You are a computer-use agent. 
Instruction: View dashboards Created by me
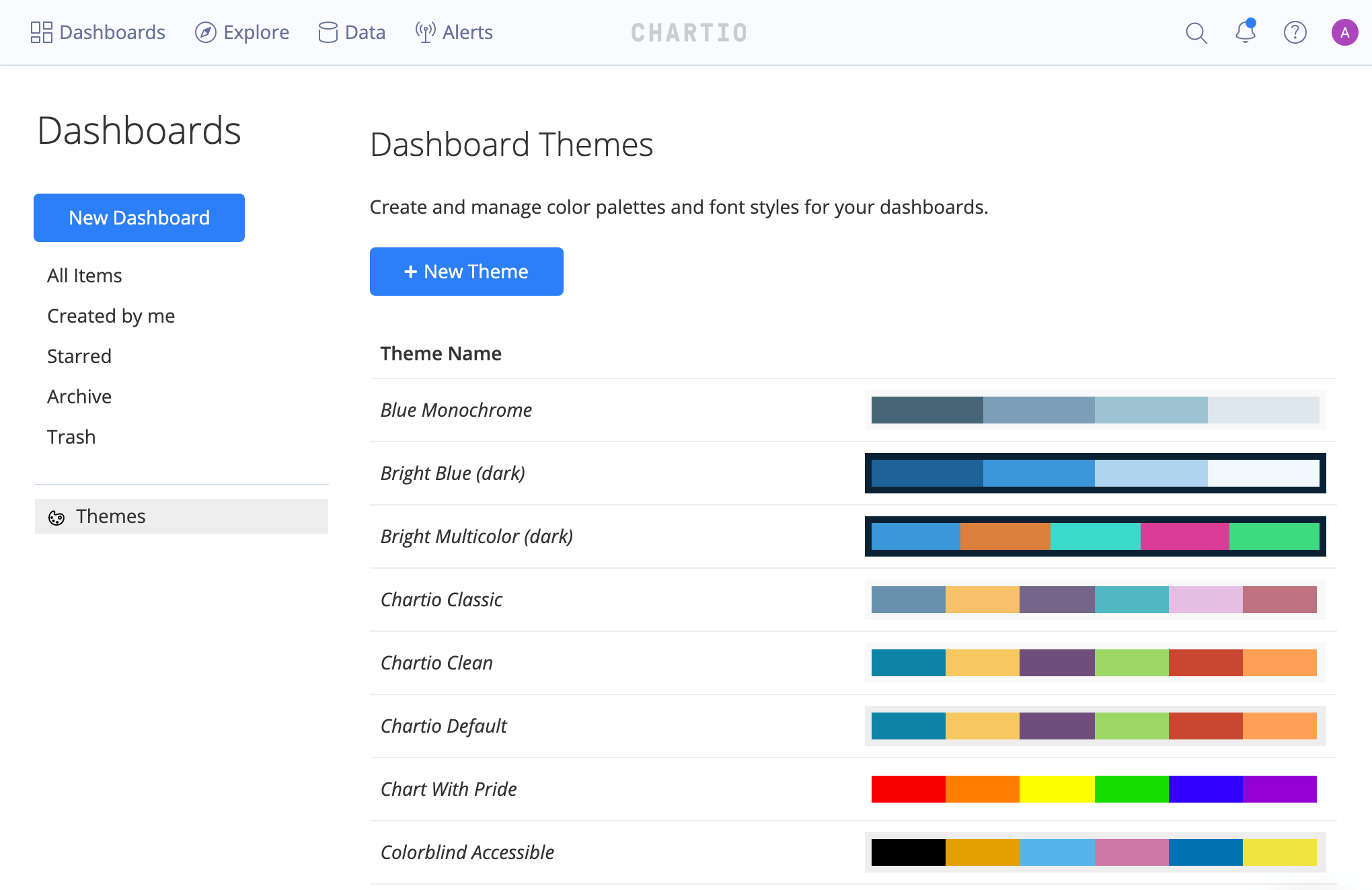111,315
